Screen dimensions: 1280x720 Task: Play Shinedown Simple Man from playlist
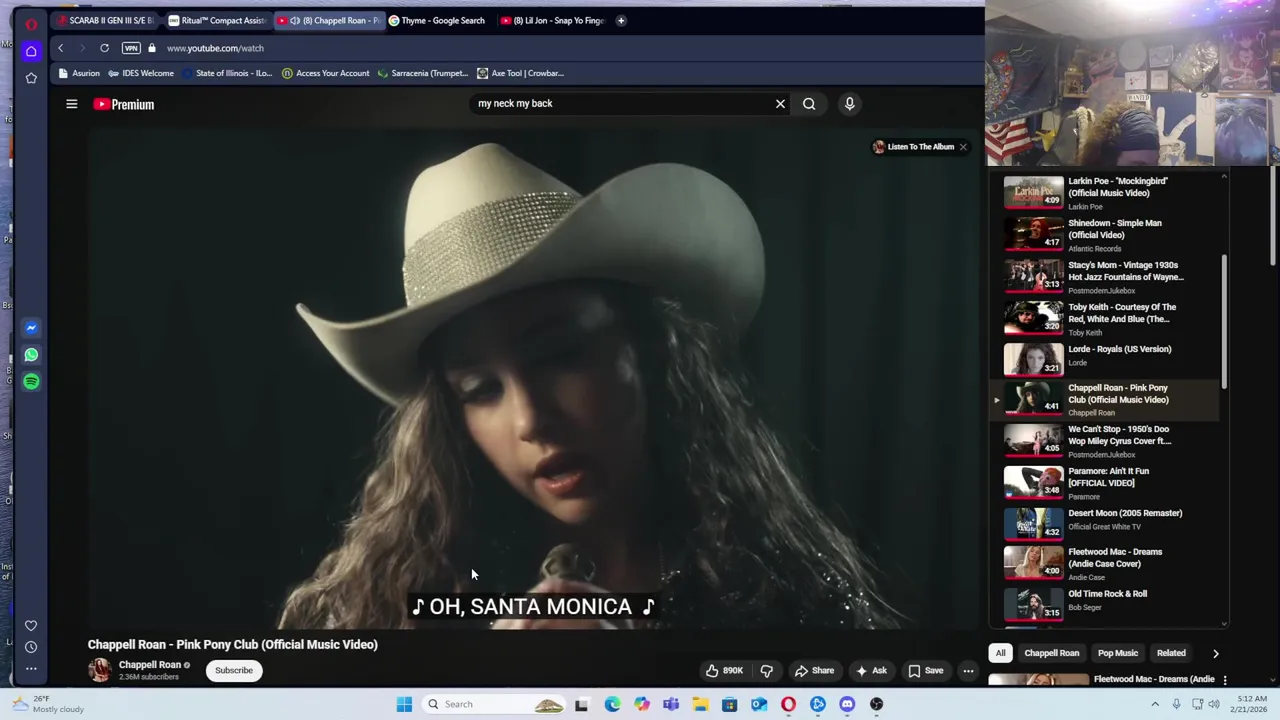1105,234
